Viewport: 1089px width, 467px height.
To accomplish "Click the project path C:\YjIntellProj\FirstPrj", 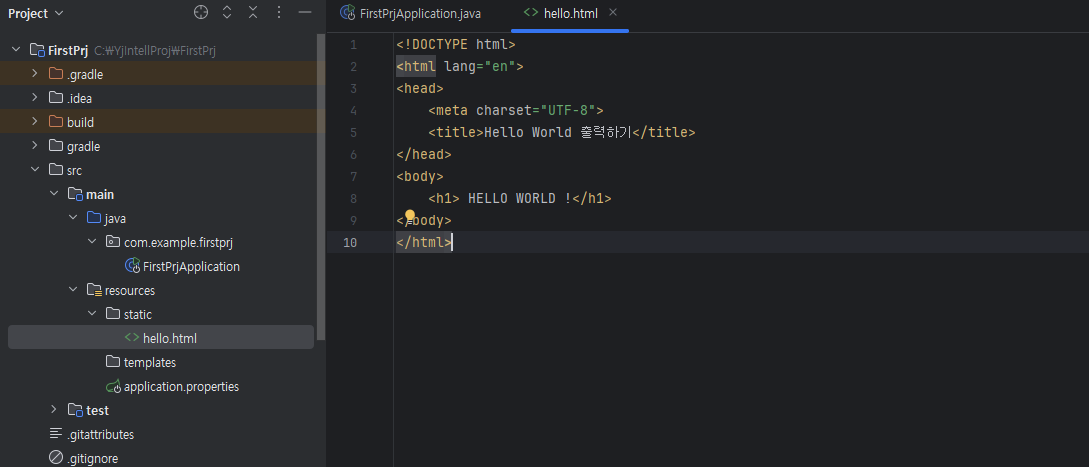I will [156, 50].
